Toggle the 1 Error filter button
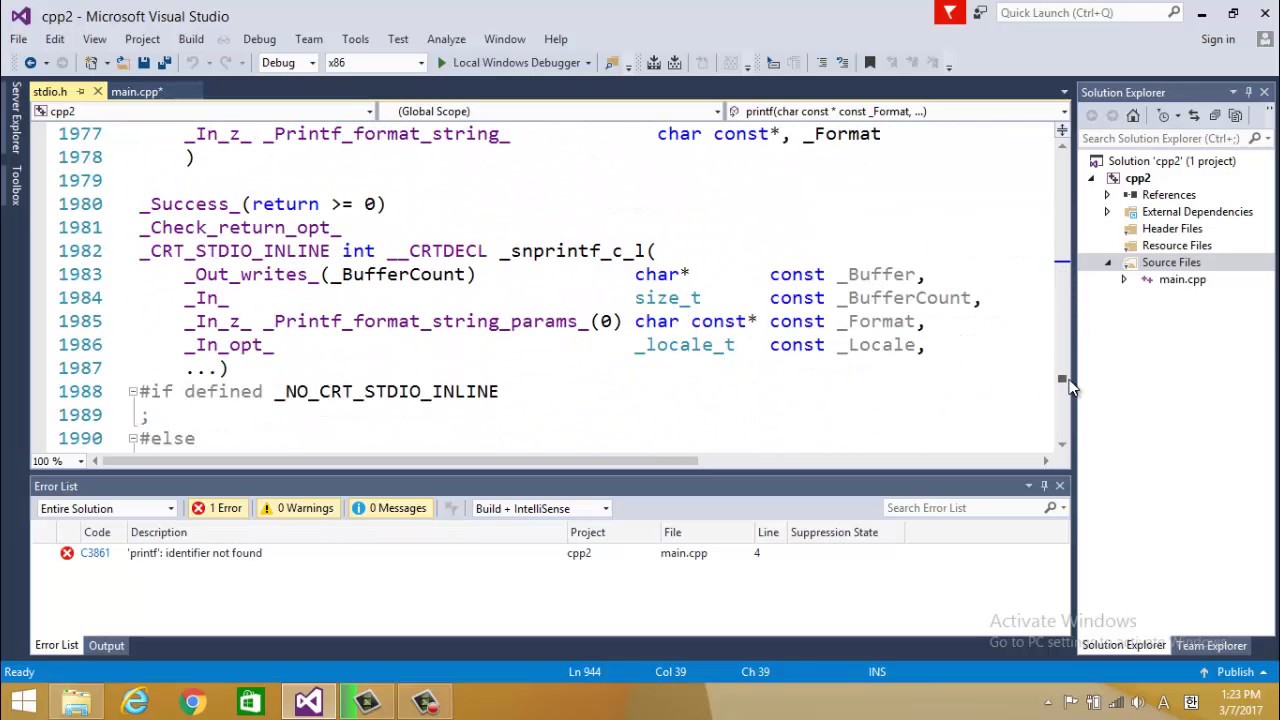Image resolution: width=1280 pixels, height=720 pixels. tap(217, 508)
